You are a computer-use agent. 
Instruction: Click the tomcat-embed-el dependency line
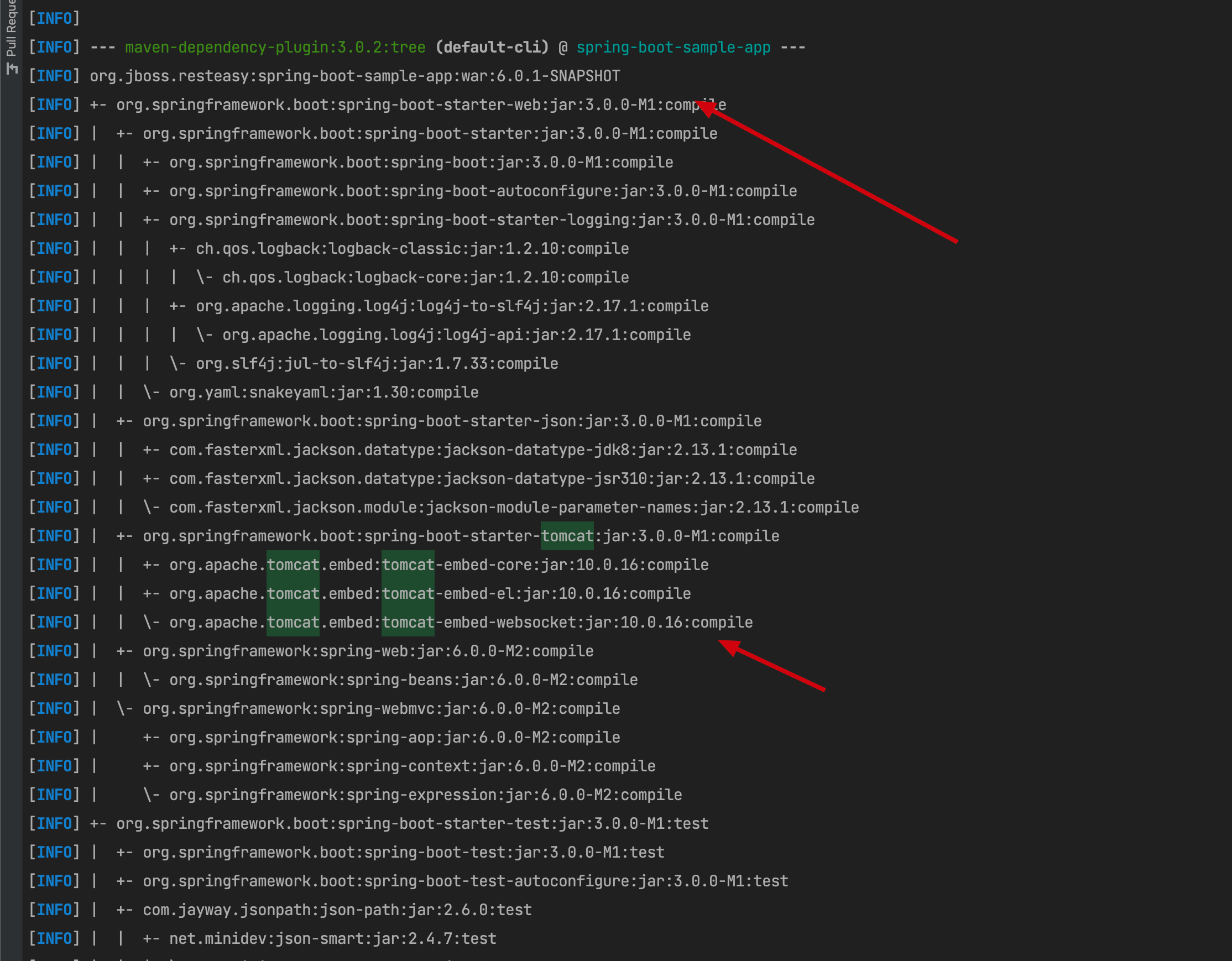(x=429, y=593)
